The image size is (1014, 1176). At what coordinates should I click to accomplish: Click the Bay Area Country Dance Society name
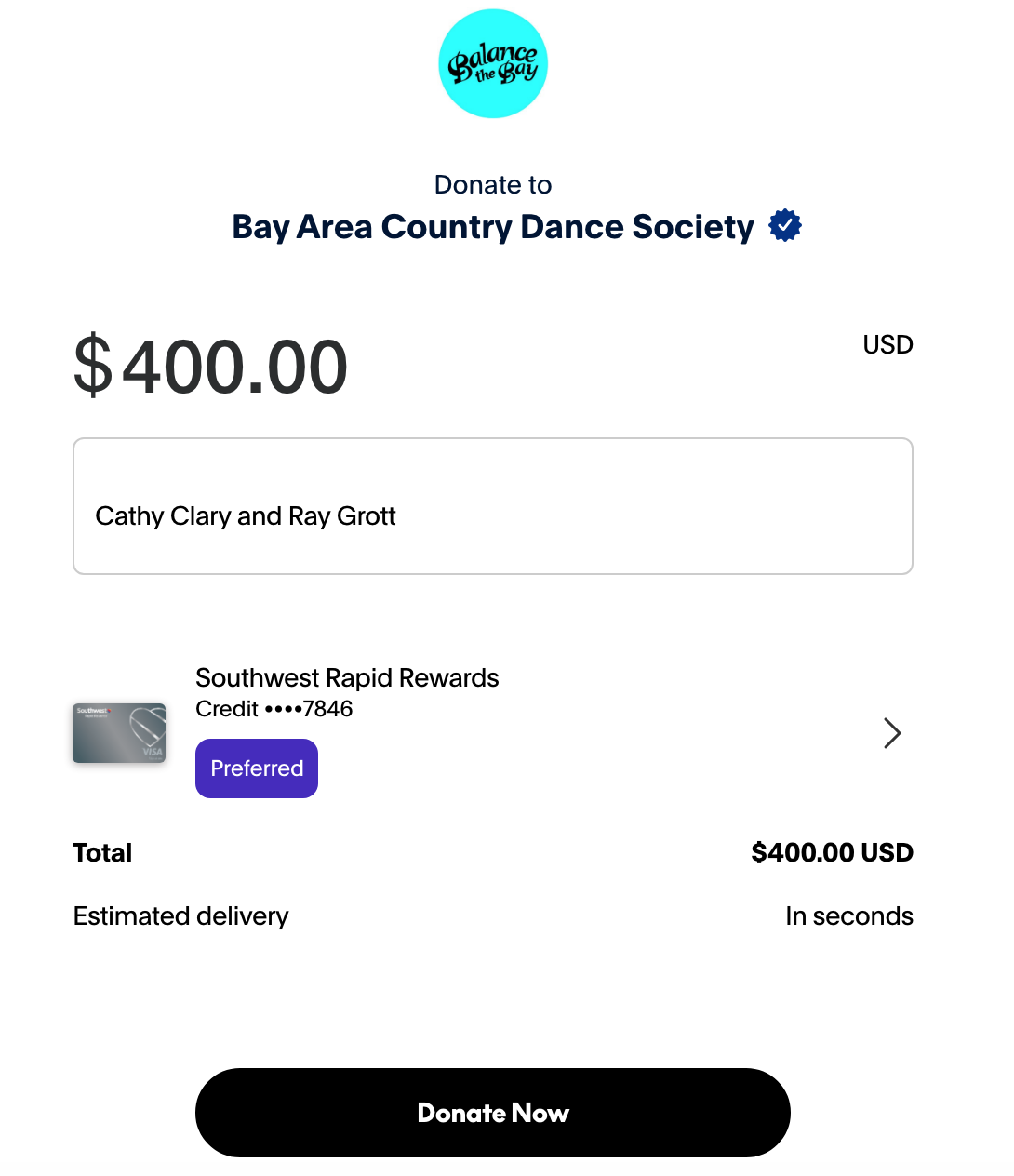[493, 227]
